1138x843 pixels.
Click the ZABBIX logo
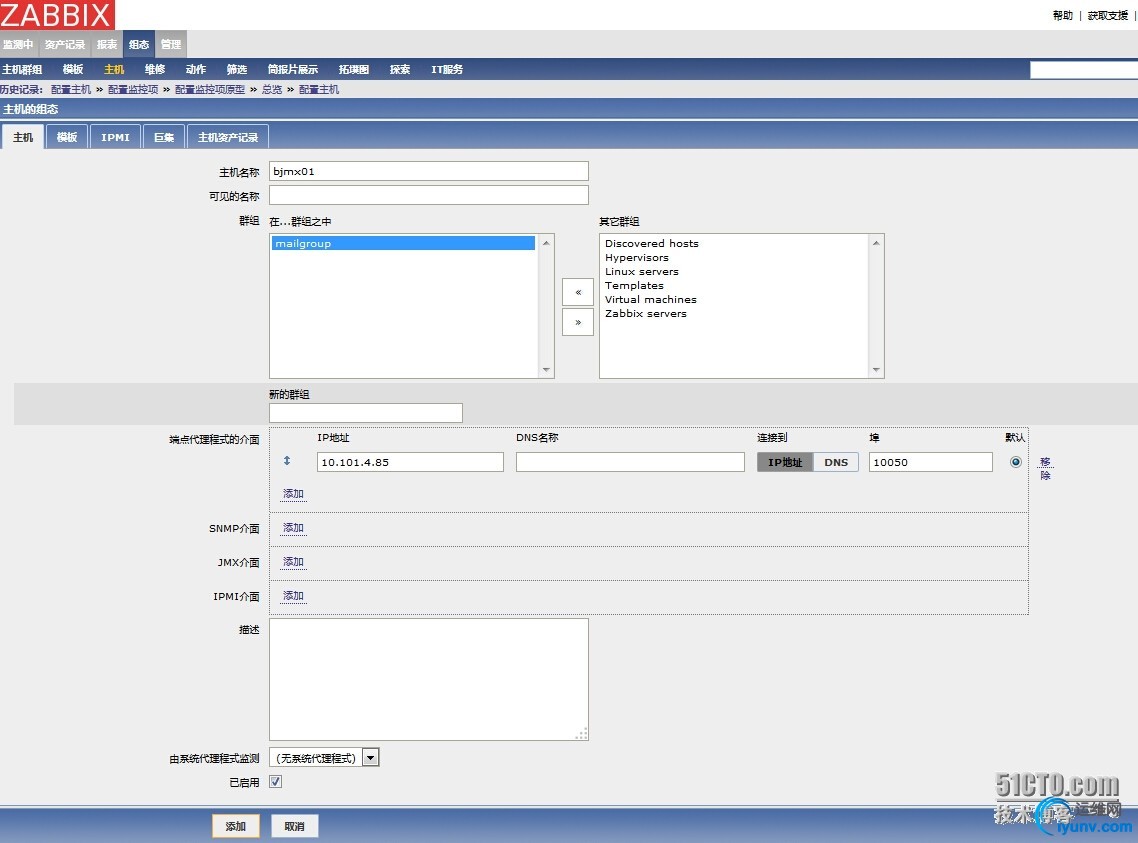pos(57,15)
